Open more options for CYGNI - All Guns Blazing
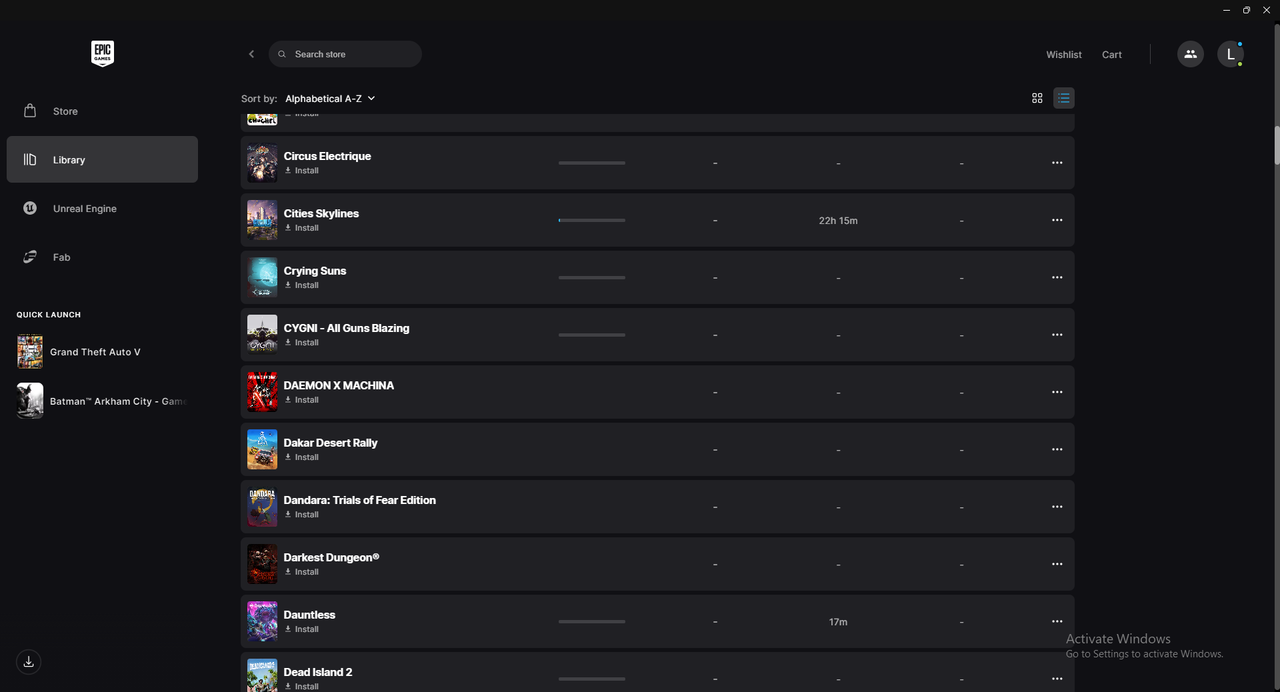Viewport: 1280px width, 692px height. tap(1057, 335)
